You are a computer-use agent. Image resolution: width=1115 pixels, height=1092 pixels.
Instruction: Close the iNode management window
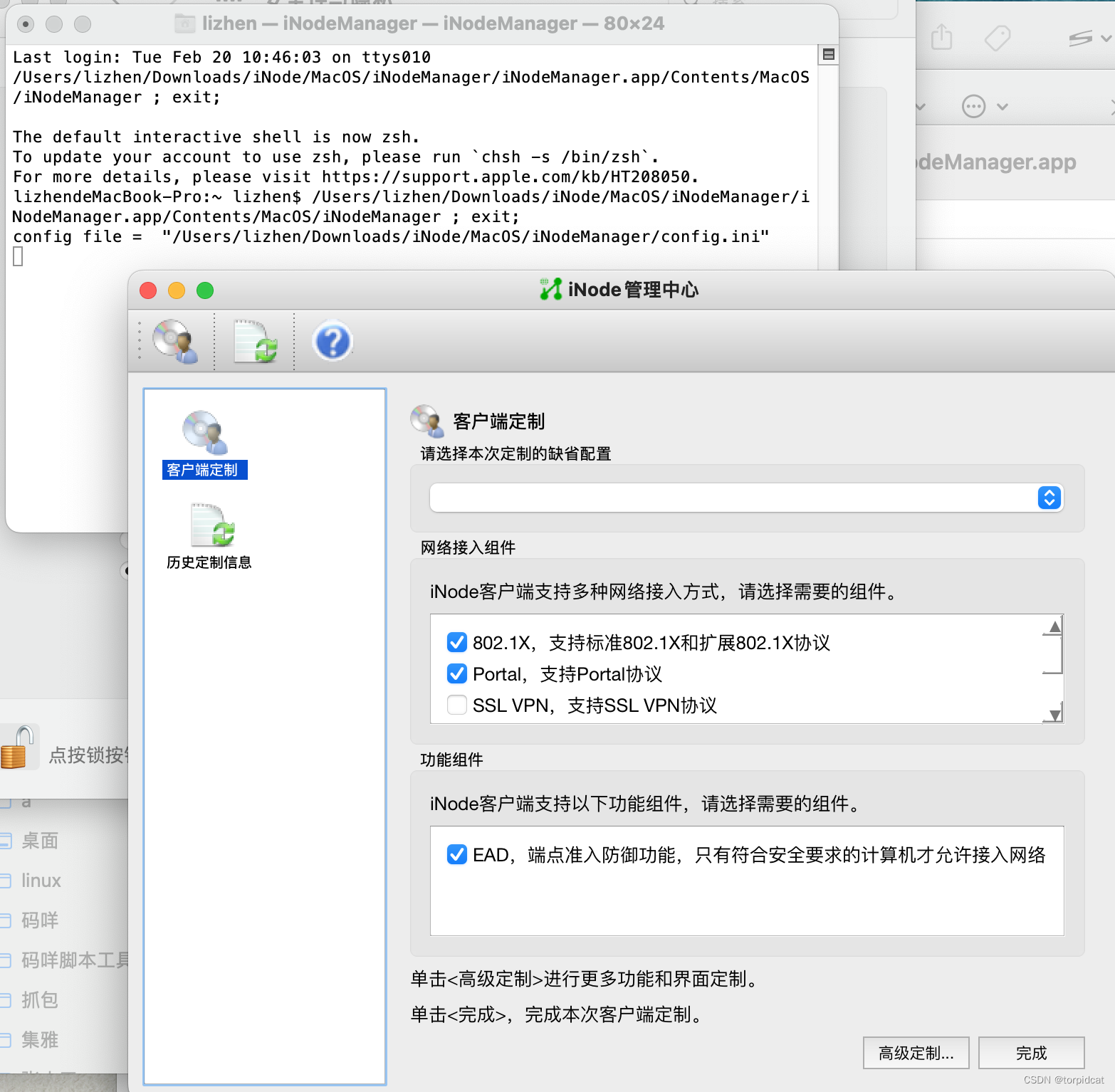tap(148, 290)
